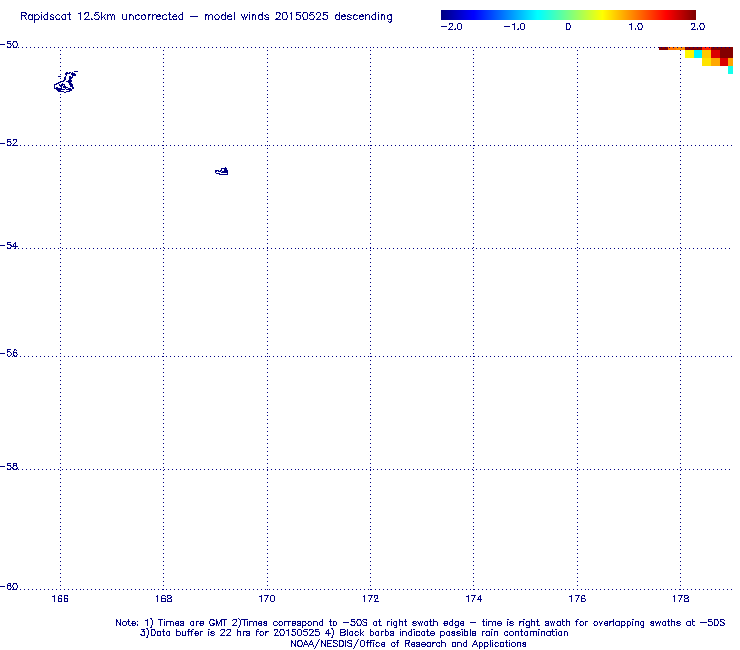The width and height of the screenshot is (740, 650).
Task: Click the '176' longitude axis label
Action: coord(577,599)
